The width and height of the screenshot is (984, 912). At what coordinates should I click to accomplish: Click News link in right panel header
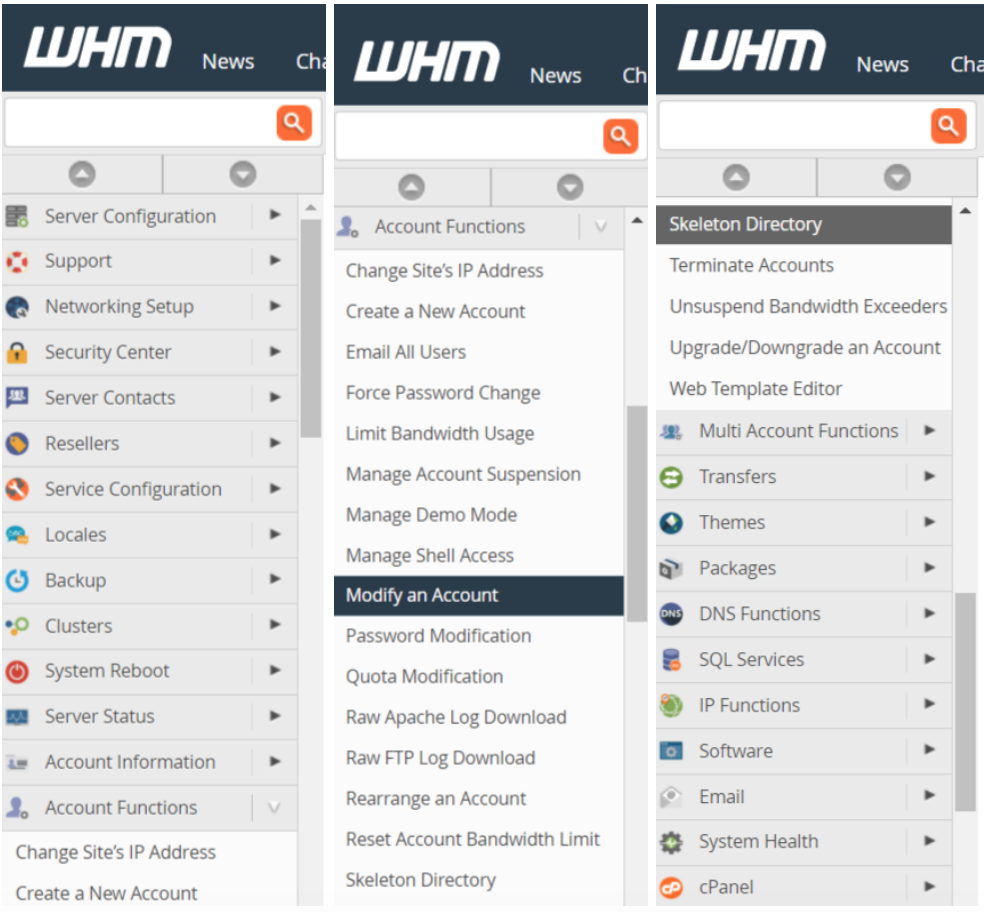click(x=882, y=64)
